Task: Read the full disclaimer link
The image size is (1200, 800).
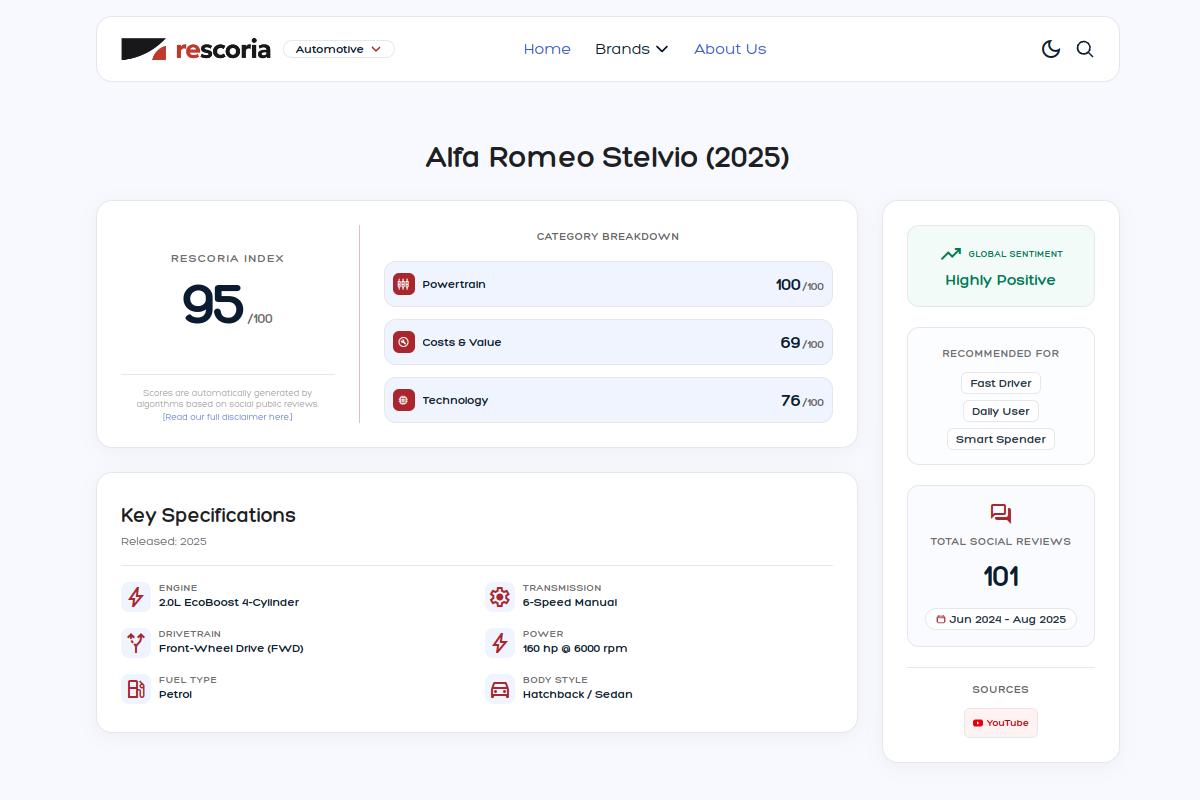Action: [x=228, y=417]
